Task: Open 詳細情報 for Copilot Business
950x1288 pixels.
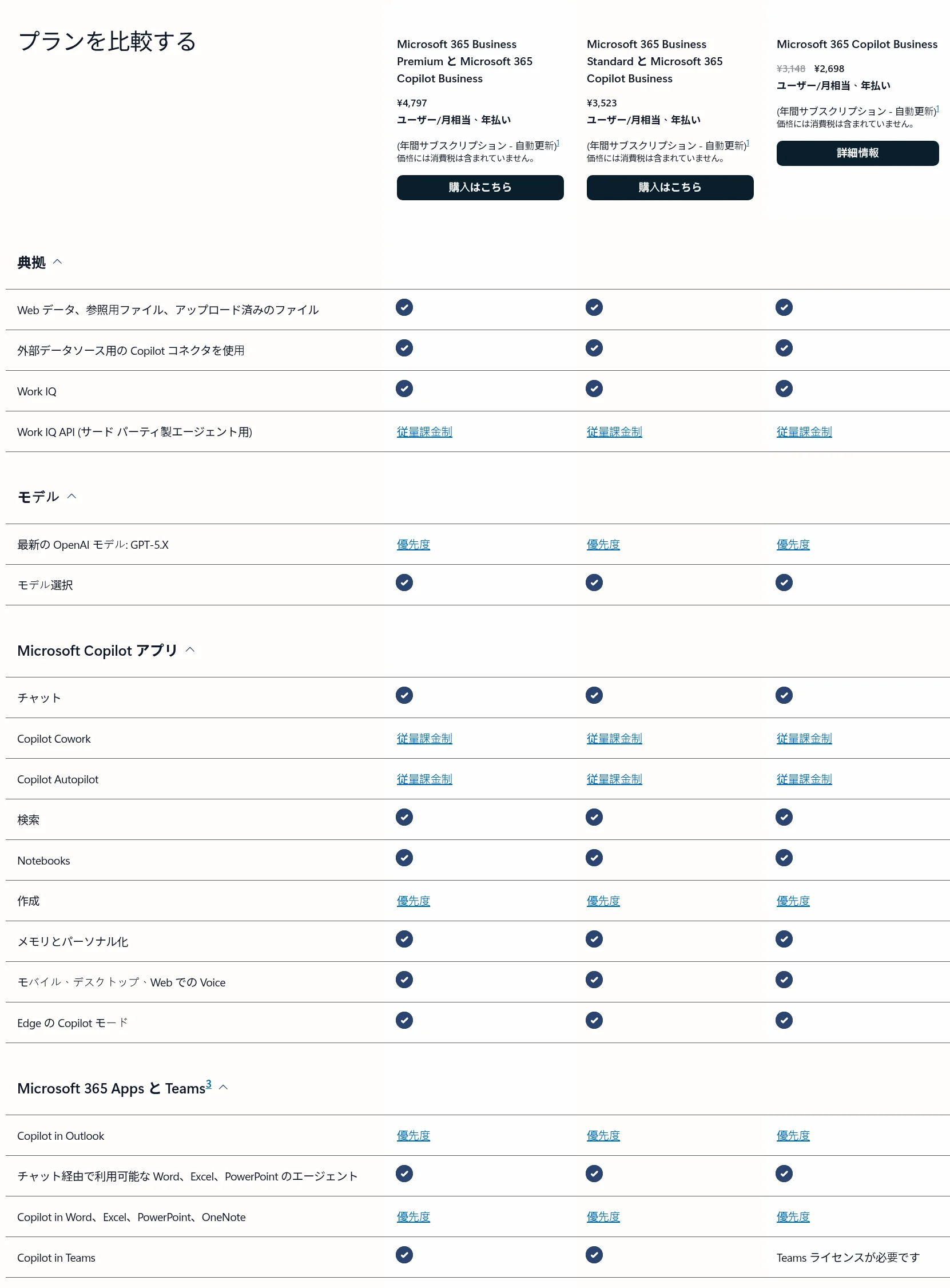Action: pyautogui.click(x=857, y=153)
